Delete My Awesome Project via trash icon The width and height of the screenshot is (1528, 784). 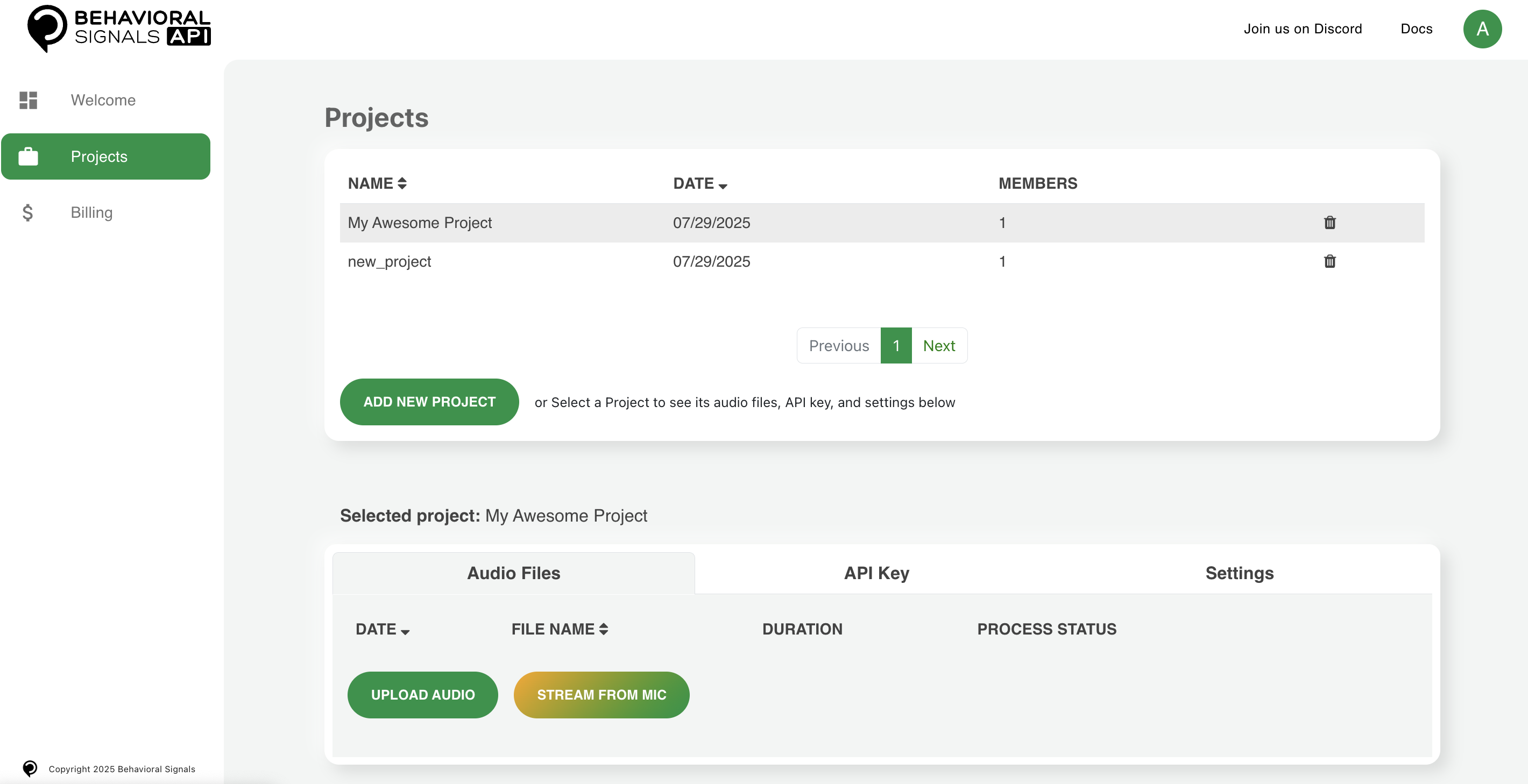click(1329, 223)
